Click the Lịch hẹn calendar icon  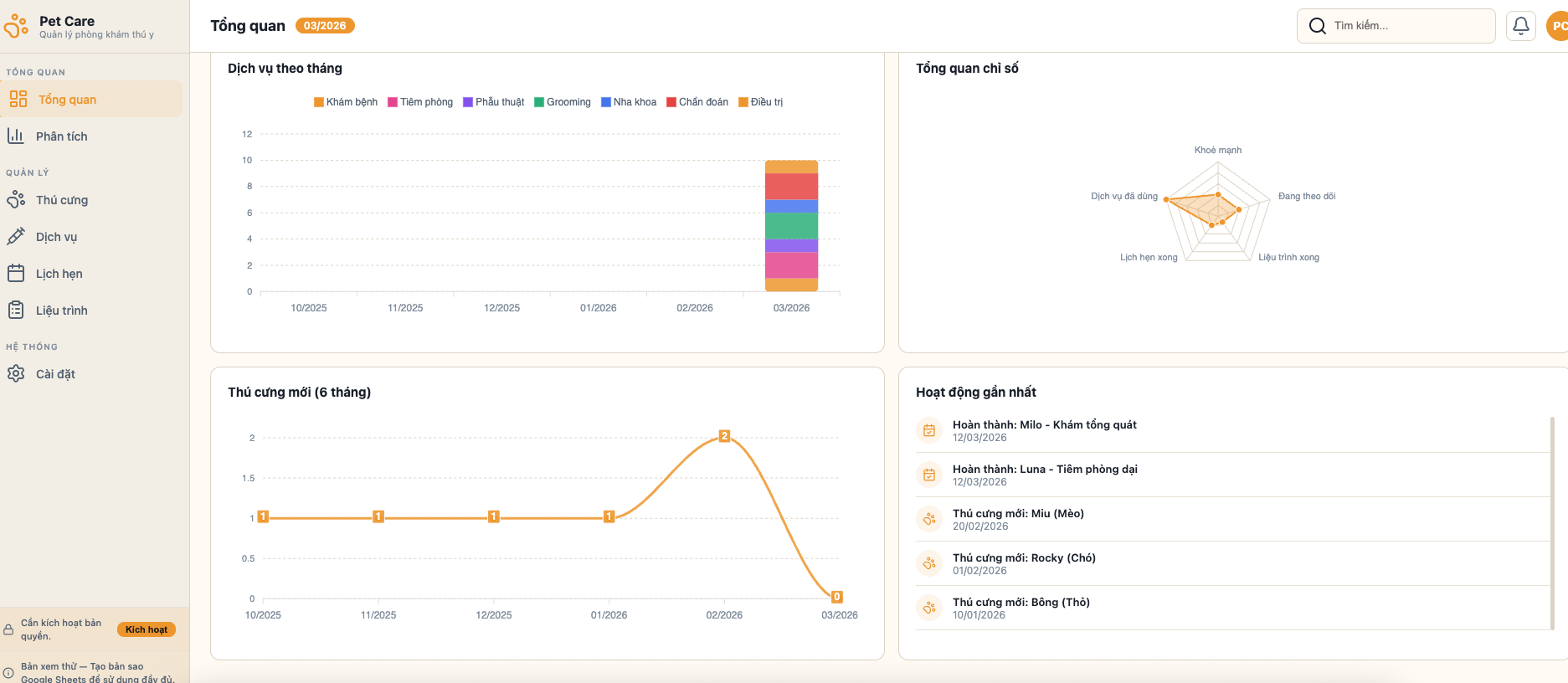pos(16,274)
